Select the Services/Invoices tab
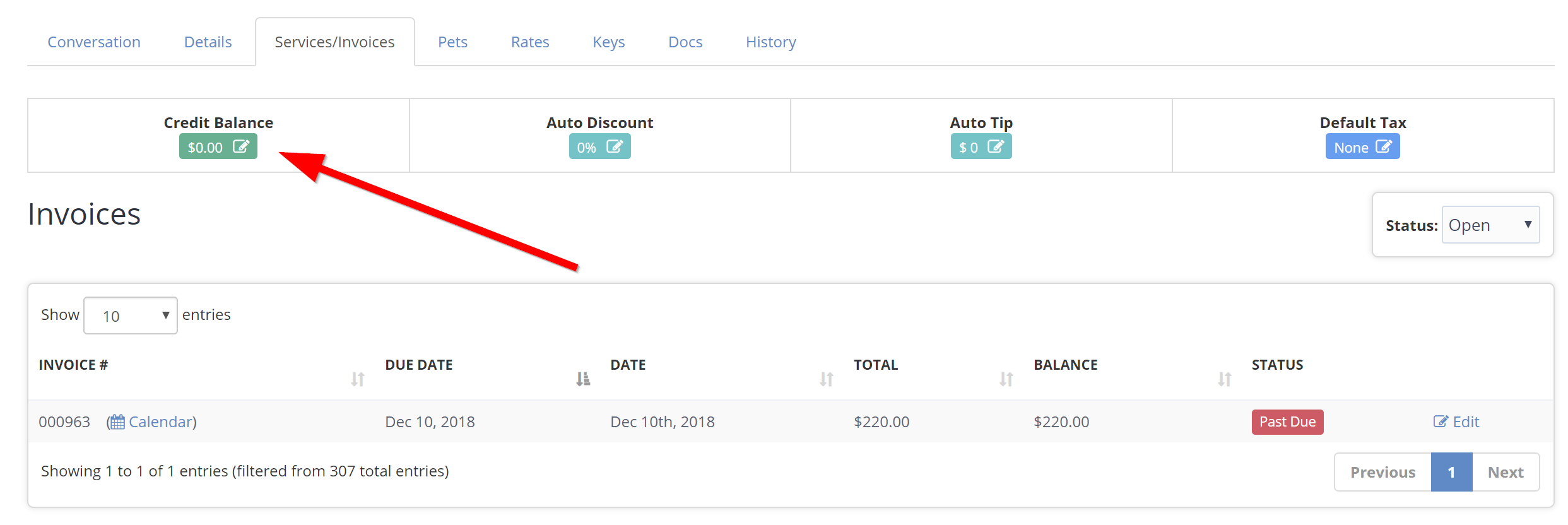This screenshot has width=1568, height=525. click(334, 42)
